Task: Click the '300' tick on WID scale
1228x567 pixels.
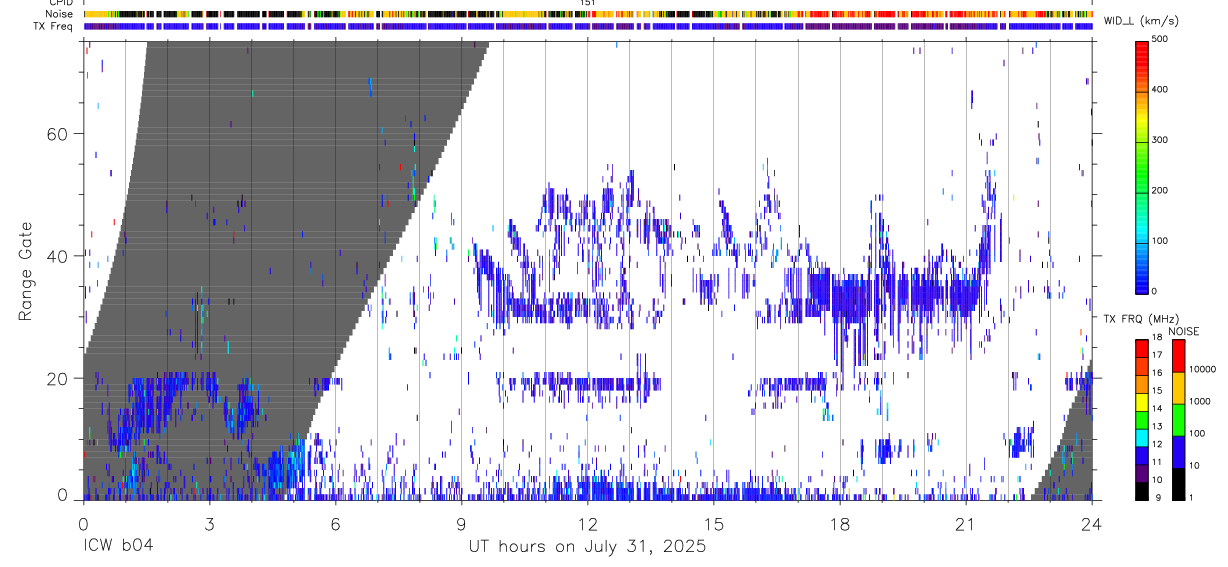Action: [1160, 140]
